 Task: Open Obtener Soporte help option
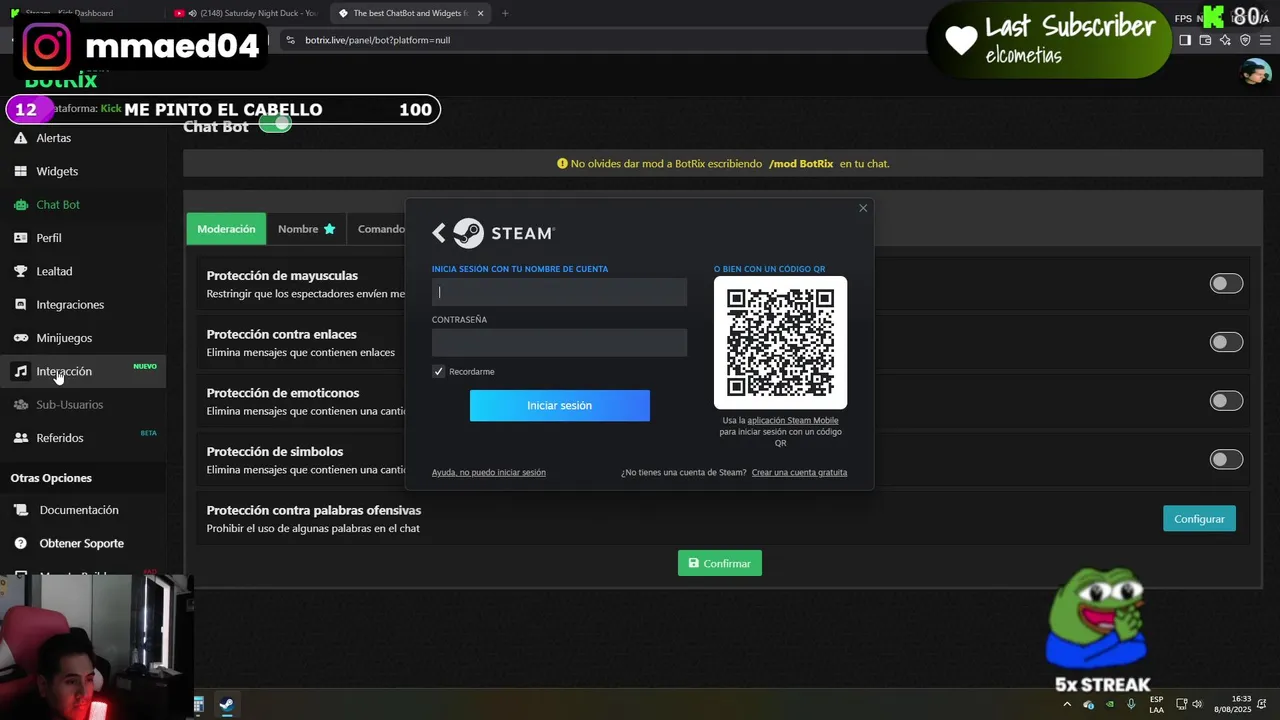(x=81, y=543)
